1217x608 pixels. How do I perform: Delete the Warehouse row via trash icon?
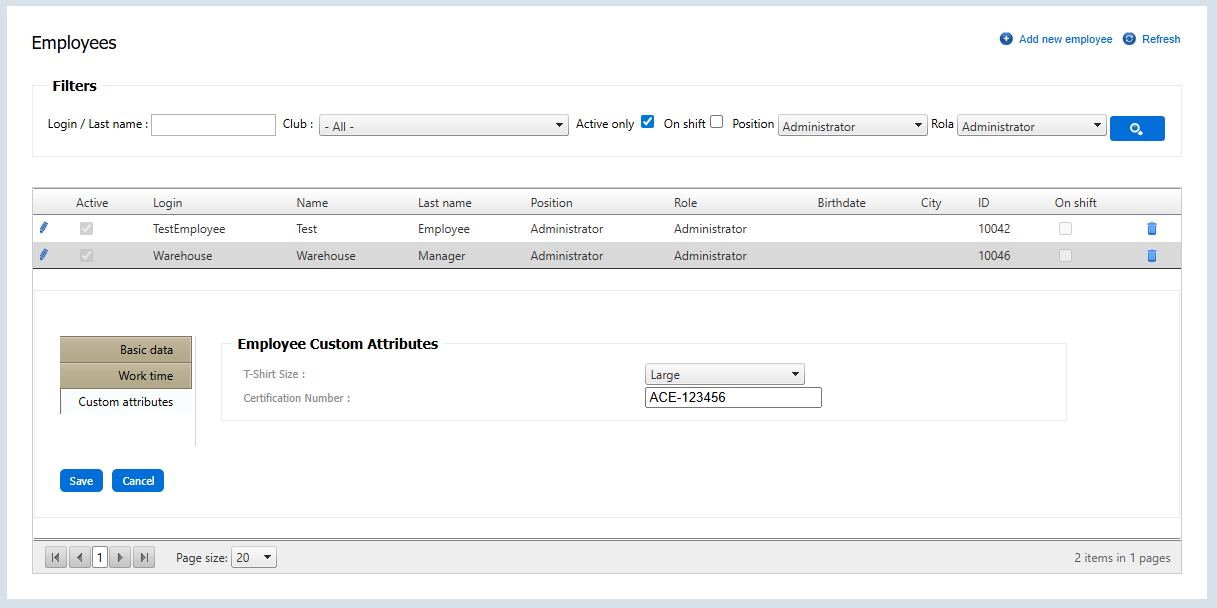coord(1151,255)
